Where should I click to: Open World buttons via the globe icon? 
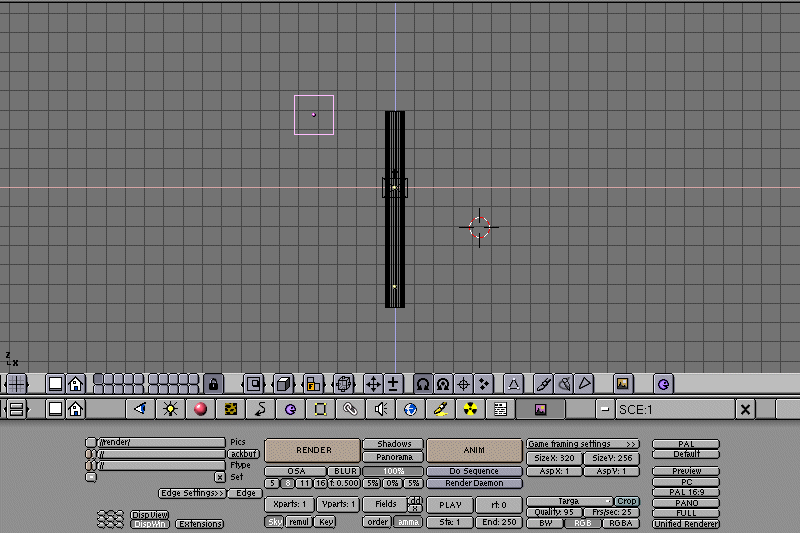click(410, 409)
